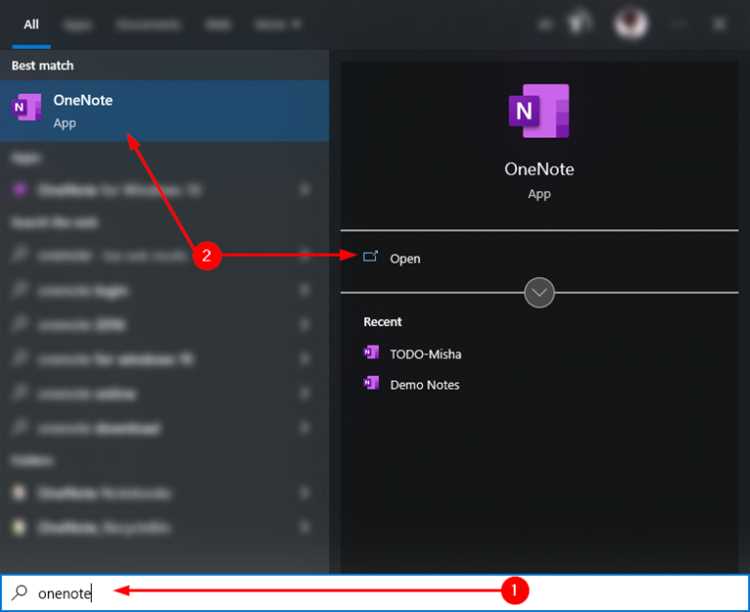Select the All search filter tab

point(31,24)
